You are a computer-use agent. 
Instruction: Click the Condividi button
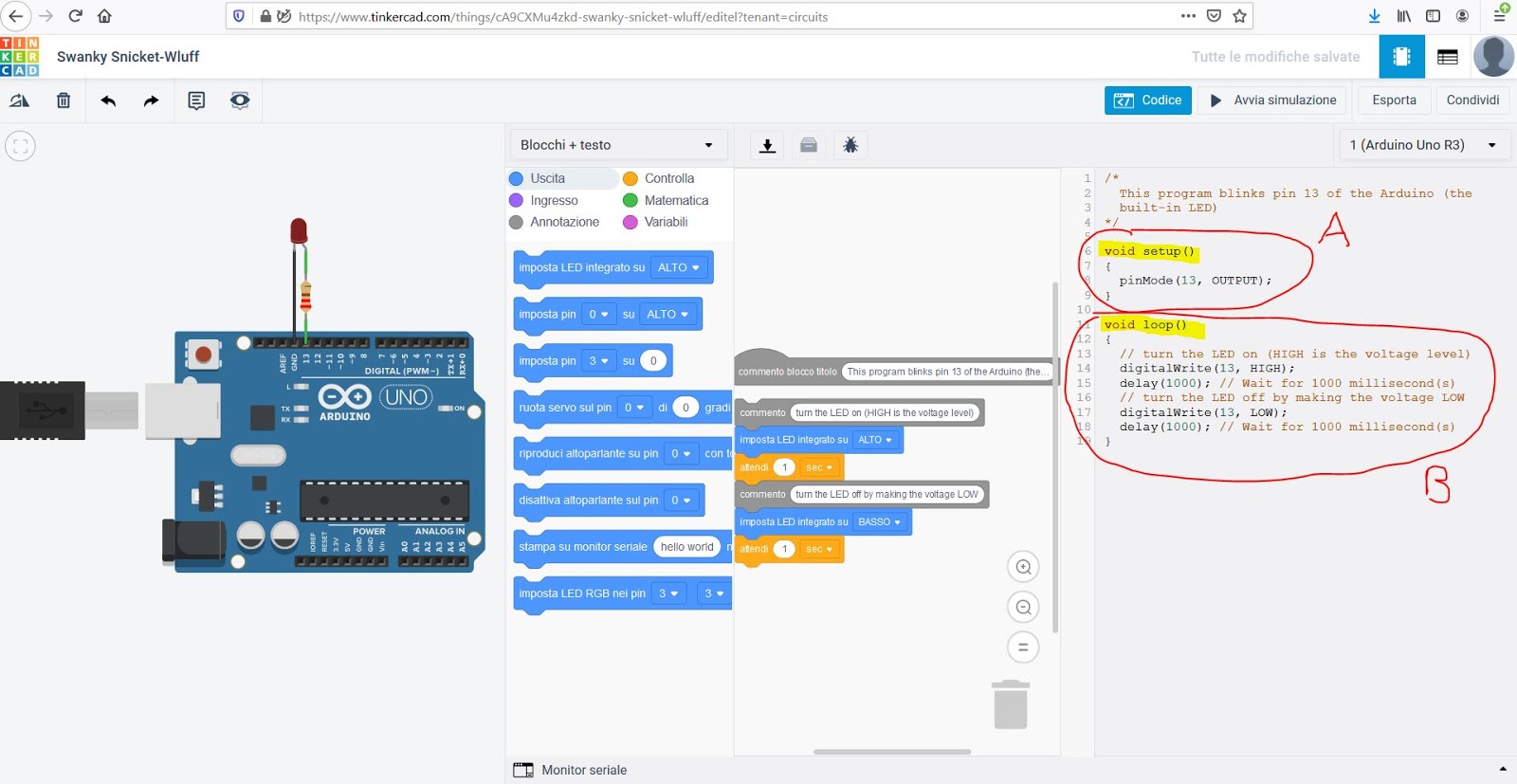coord(1472,100)
